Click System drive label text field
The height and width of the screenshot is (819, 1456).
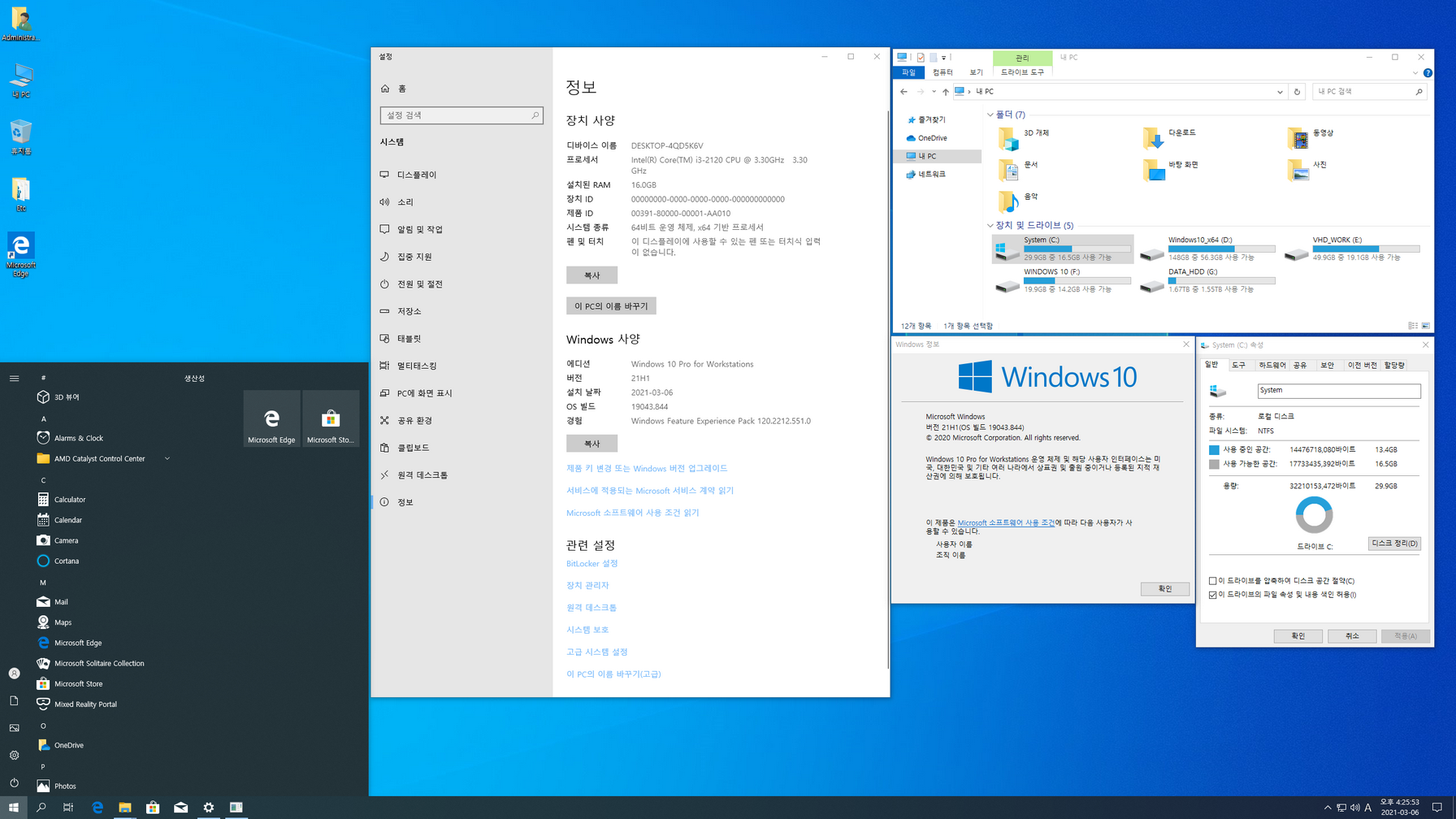click(1339, 391)
